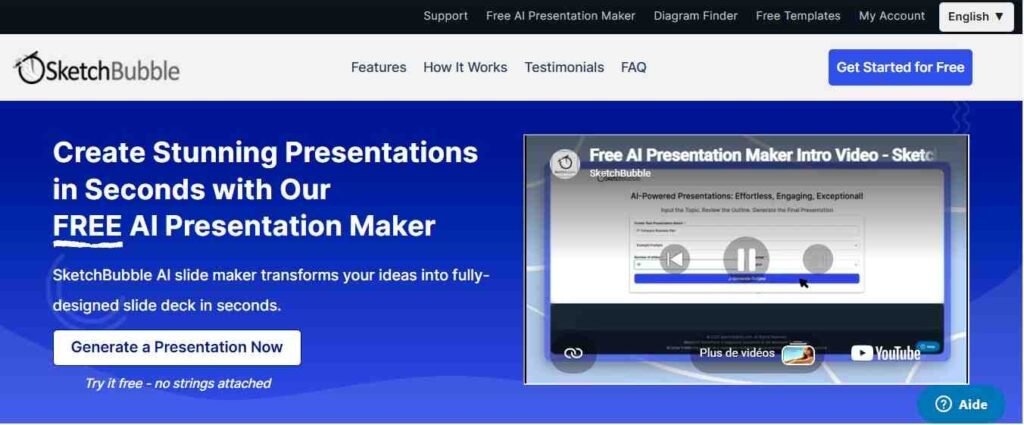Copy video link icon
The width and height of the screenshot is (1024, 425).
(573, 353)
